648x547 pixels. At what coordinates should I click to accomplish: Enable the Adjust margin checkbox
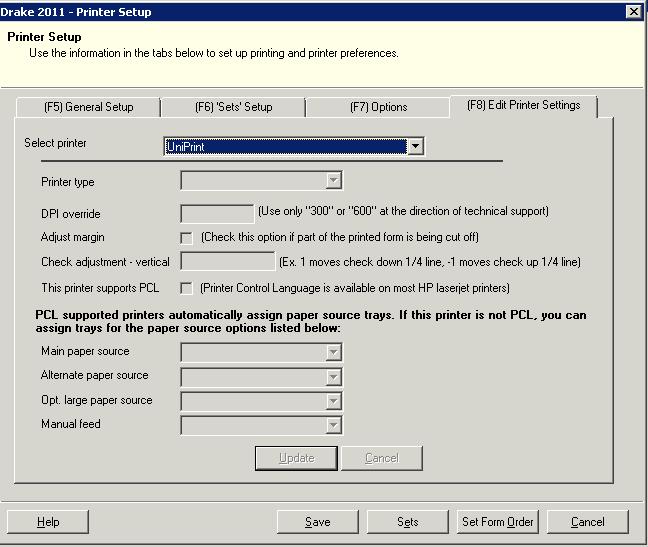click(186, 238)
